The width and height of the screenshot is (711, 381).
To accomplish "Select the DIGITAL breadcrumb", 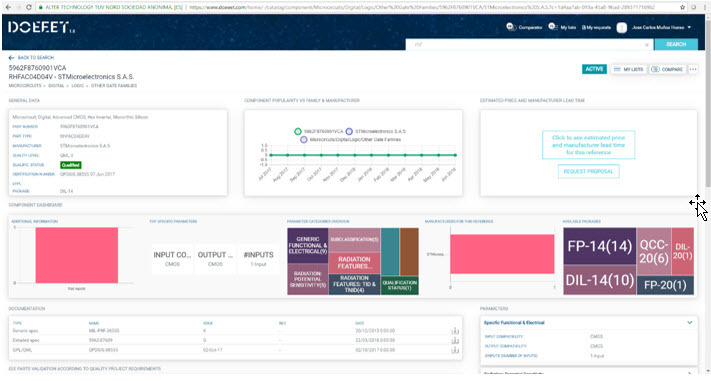I will 56,86.
